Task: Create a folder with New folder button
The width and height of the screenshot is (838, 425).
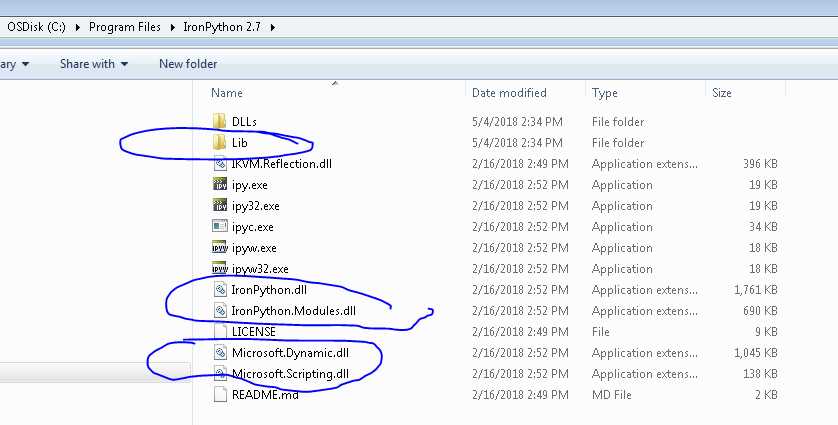Action: [188, 64]
